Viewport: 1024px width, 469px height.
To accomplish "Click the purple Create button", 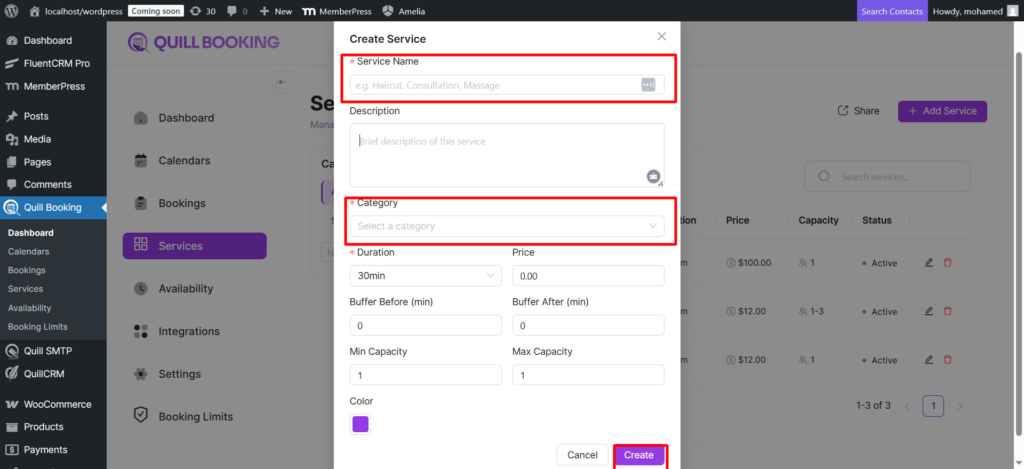I will click(638, 455).
